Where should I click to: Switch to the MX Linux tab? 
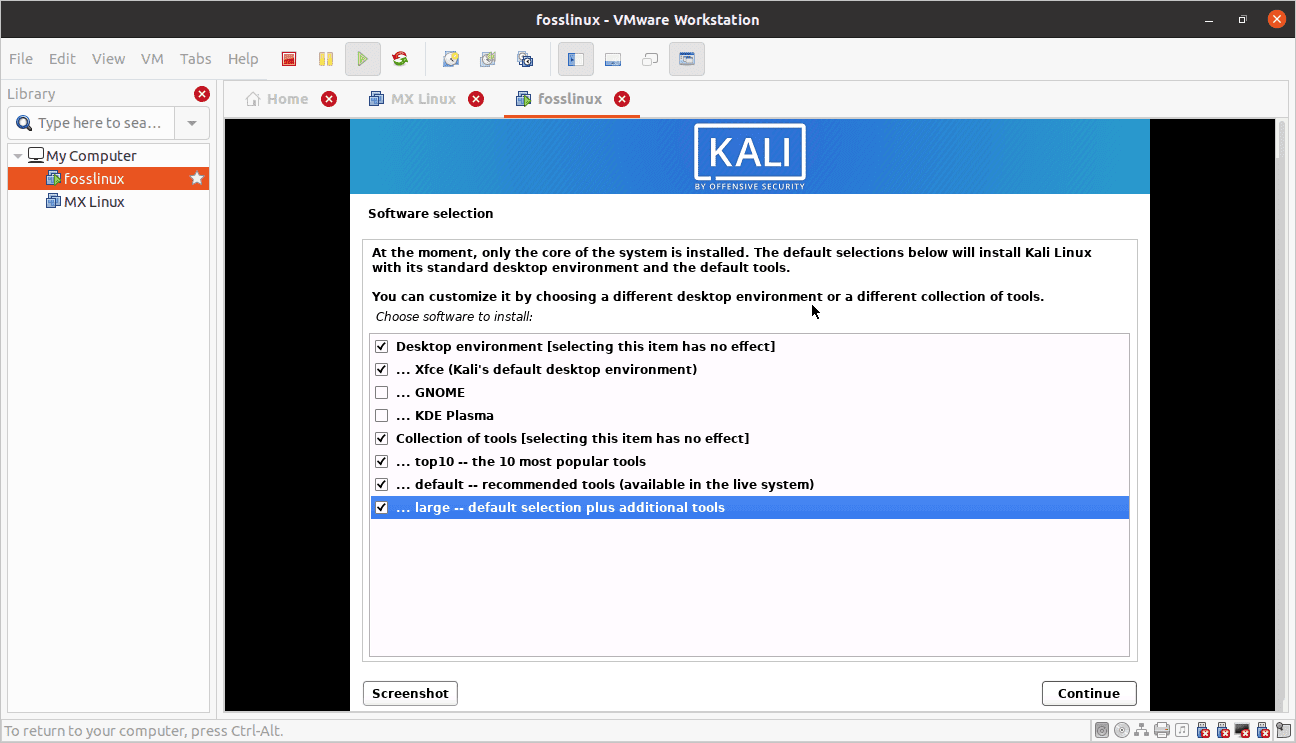(413, 99)
